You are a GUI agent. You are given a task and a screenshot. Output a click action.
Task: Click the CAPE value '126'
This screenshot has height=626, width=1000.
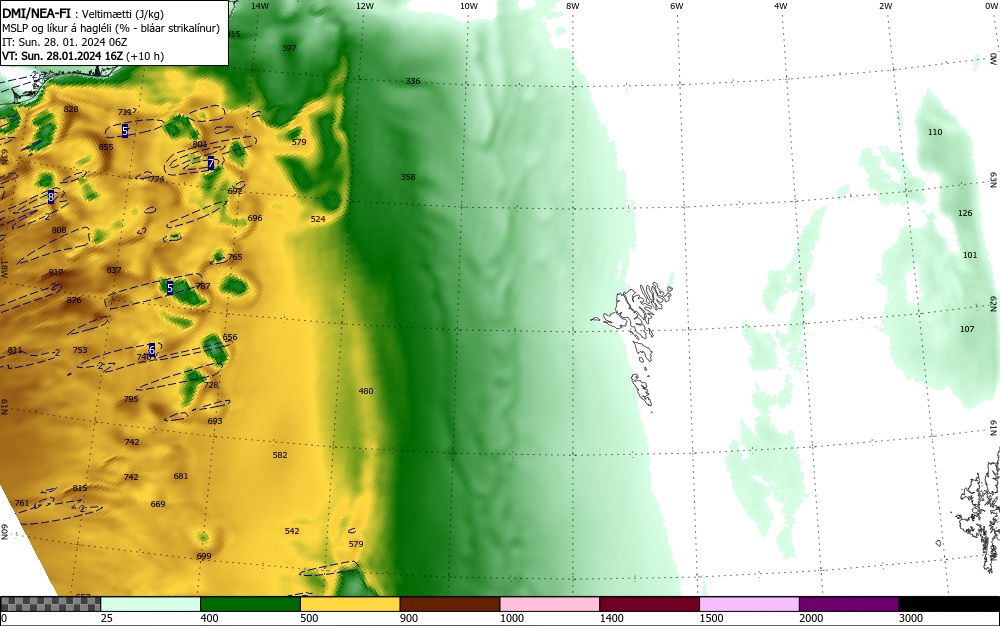[965, 213]
